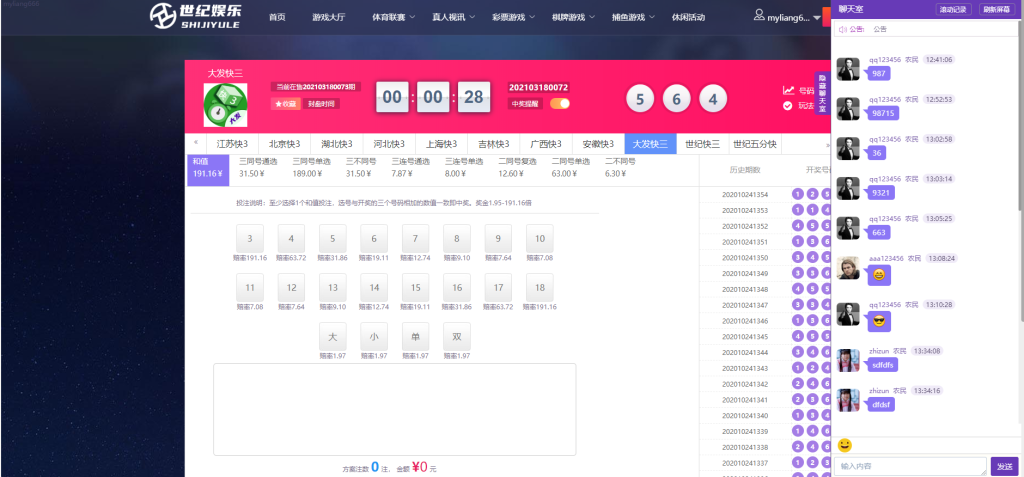Click drawn number ball 5
Viewport: 1024px width, 477px height.
(640, 99)
